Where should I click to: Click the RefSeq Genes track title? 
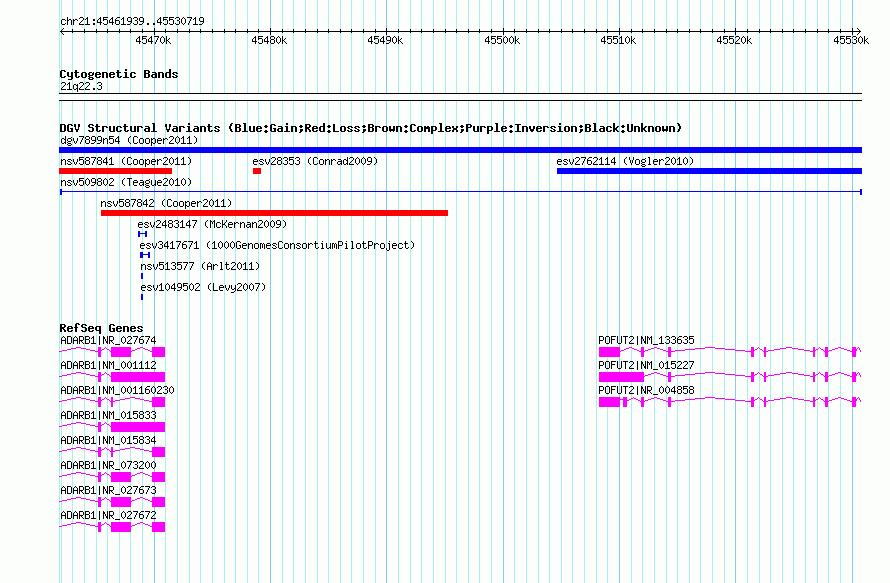(x=101, y=328)
